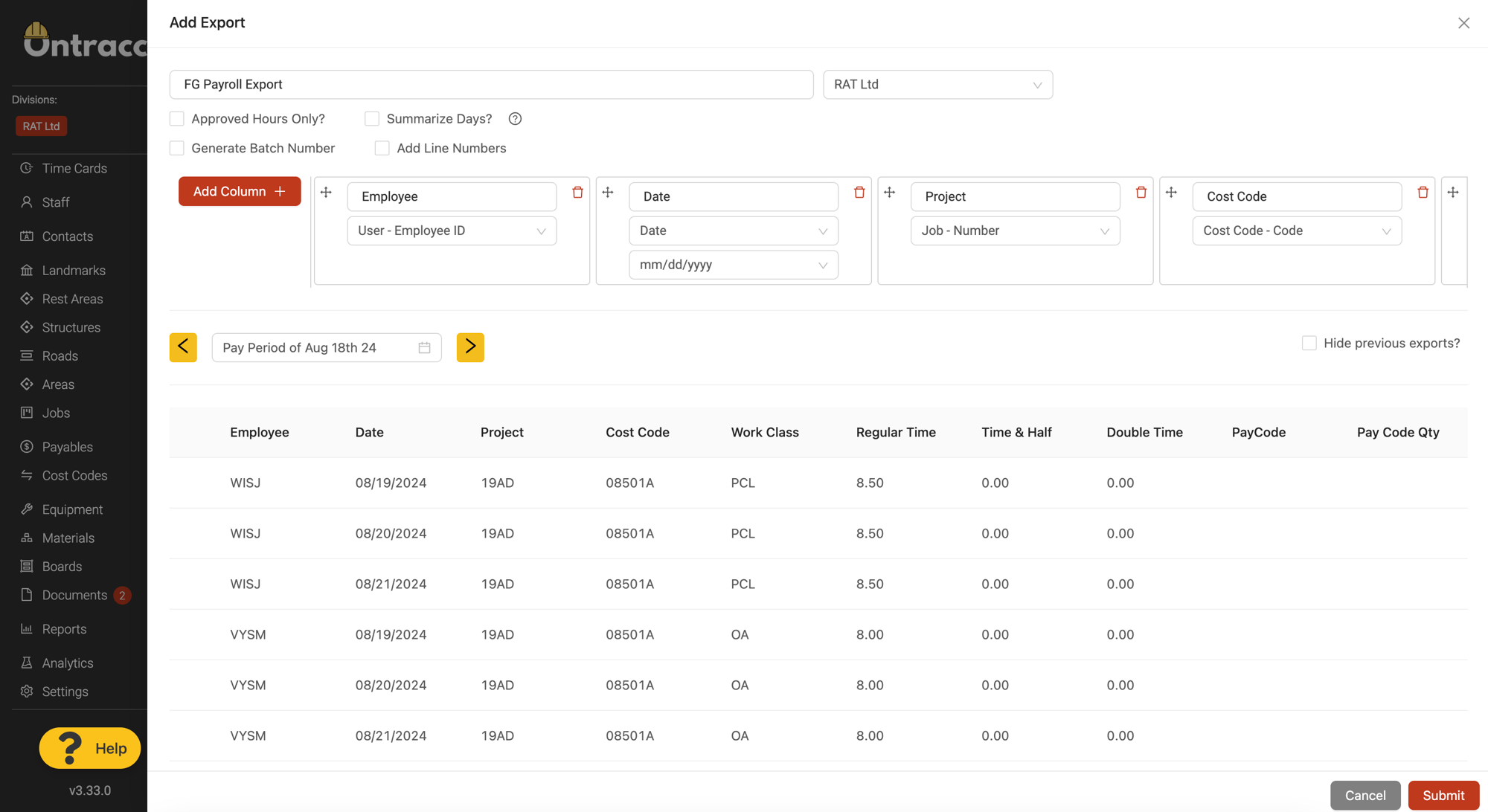Delete the Employee column with trash icon
The height and width of the screenshot is (812, 1488).
(577, 193)
